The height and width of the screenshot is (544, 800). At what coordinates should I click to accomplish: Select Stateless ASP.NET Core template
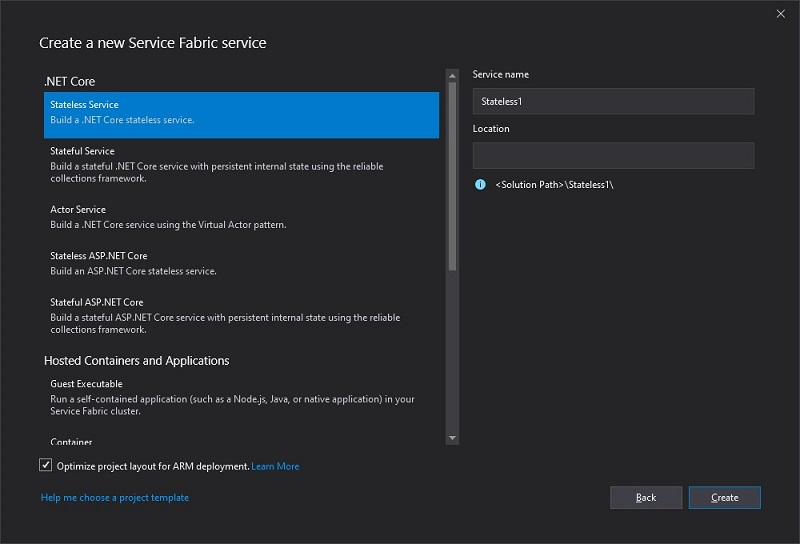(x=240, y=263)
